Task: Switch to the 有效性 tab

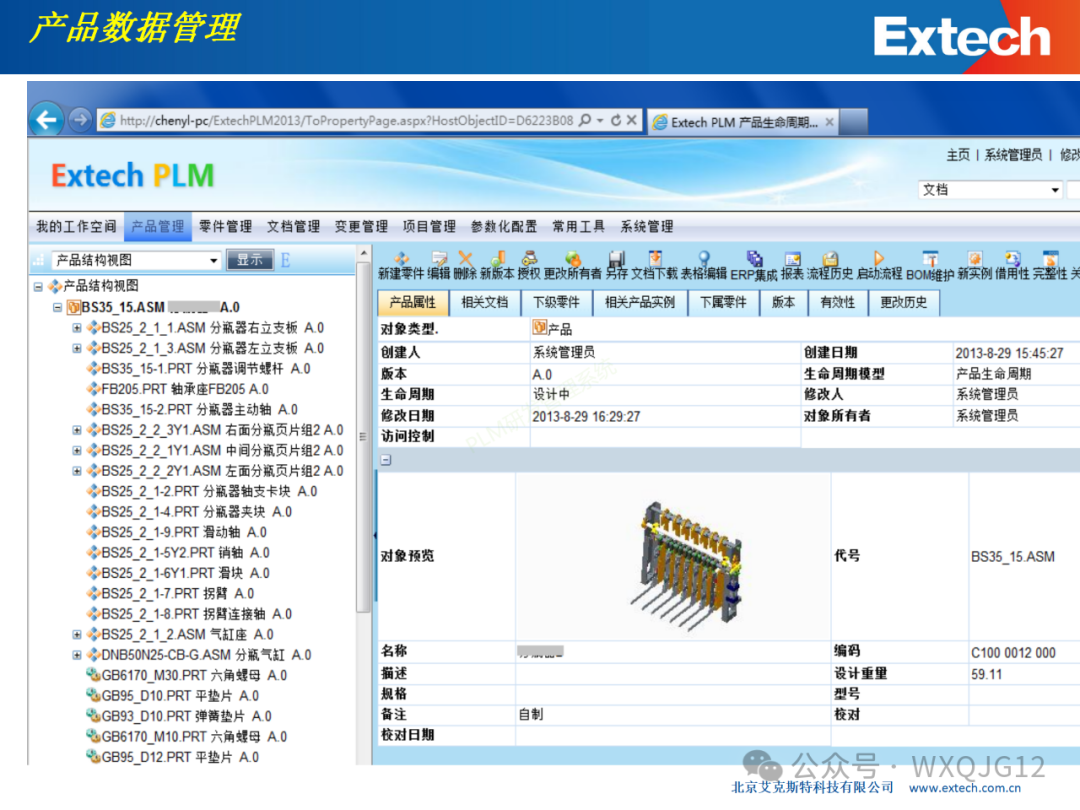Action: coord(838,302)
